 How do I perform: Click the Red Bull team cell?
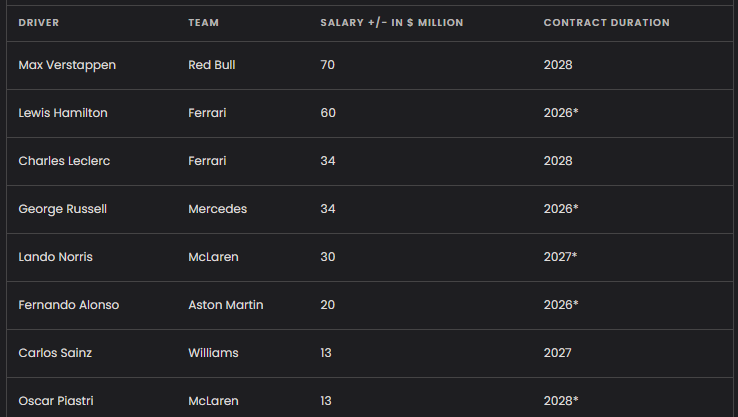[x=211, y=65]
